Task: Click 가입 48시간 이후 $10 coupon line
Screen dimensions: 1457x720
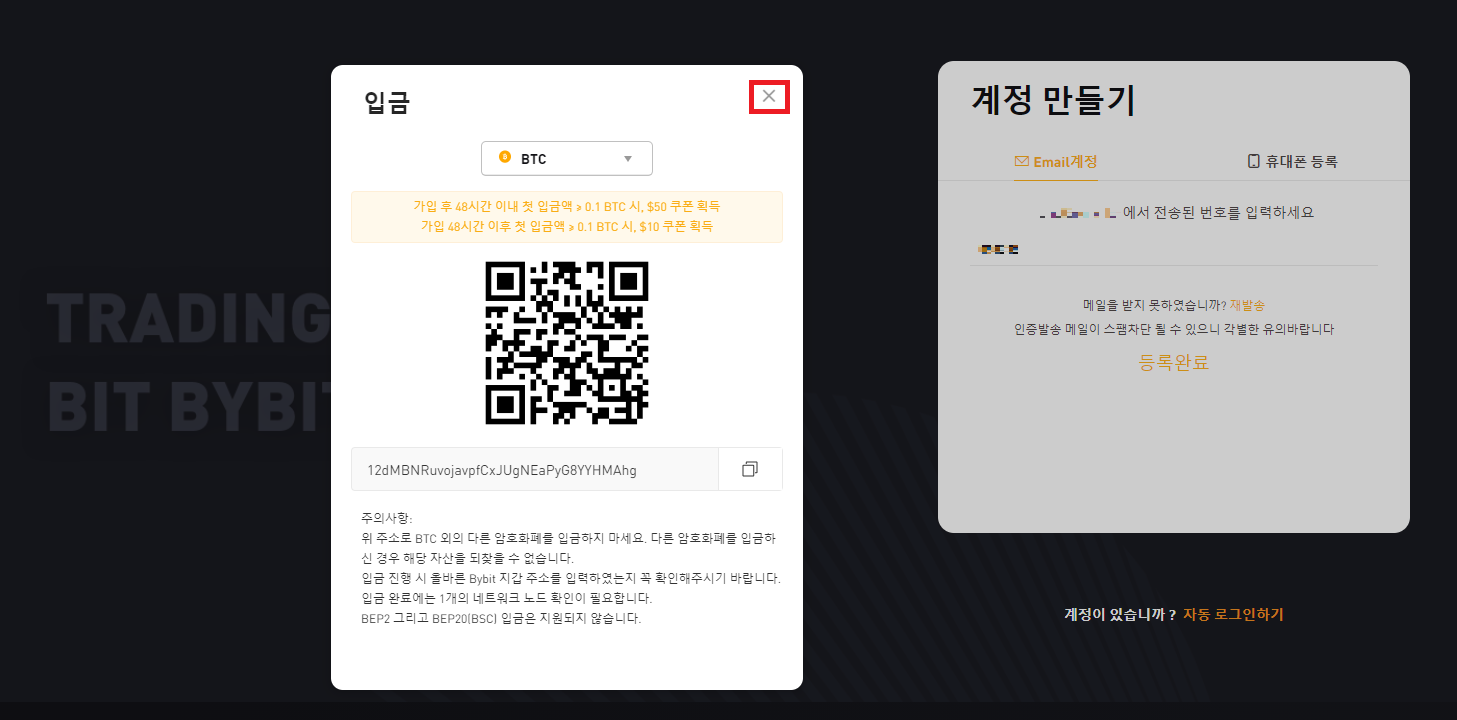Action: (567, 226)
